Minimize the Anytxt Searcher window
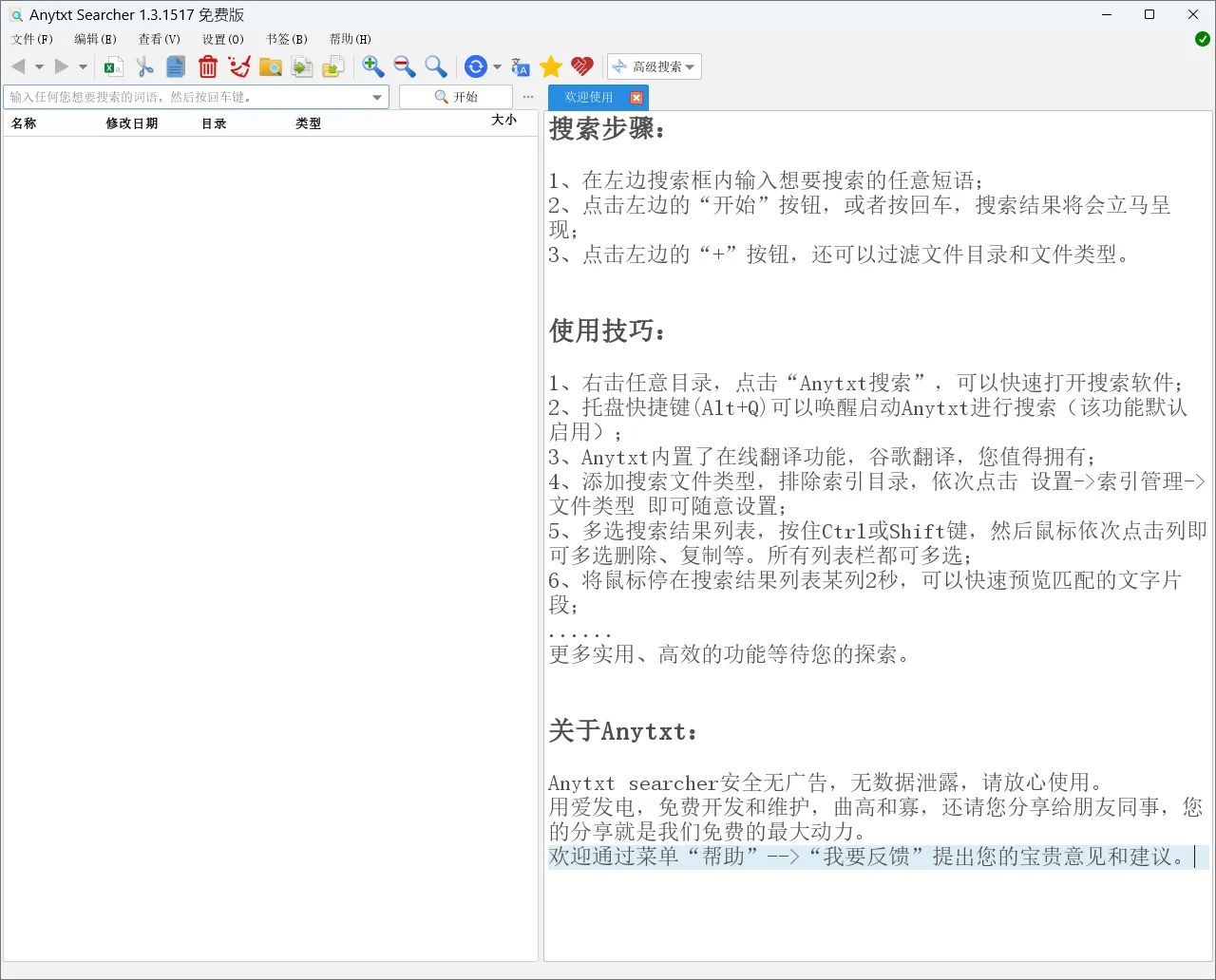 [1107, 14]
